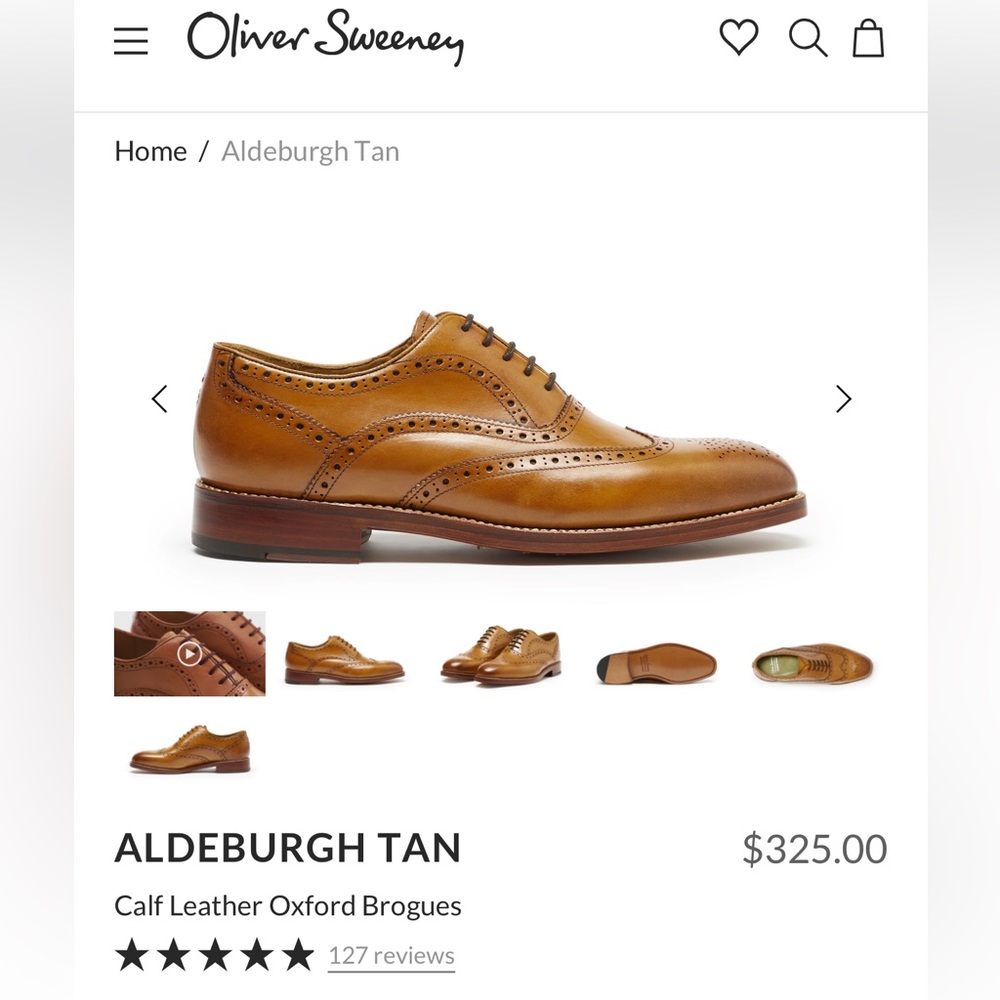Open the shopping bag
The image size is (1000, 1000).
(x=868, y=40)
